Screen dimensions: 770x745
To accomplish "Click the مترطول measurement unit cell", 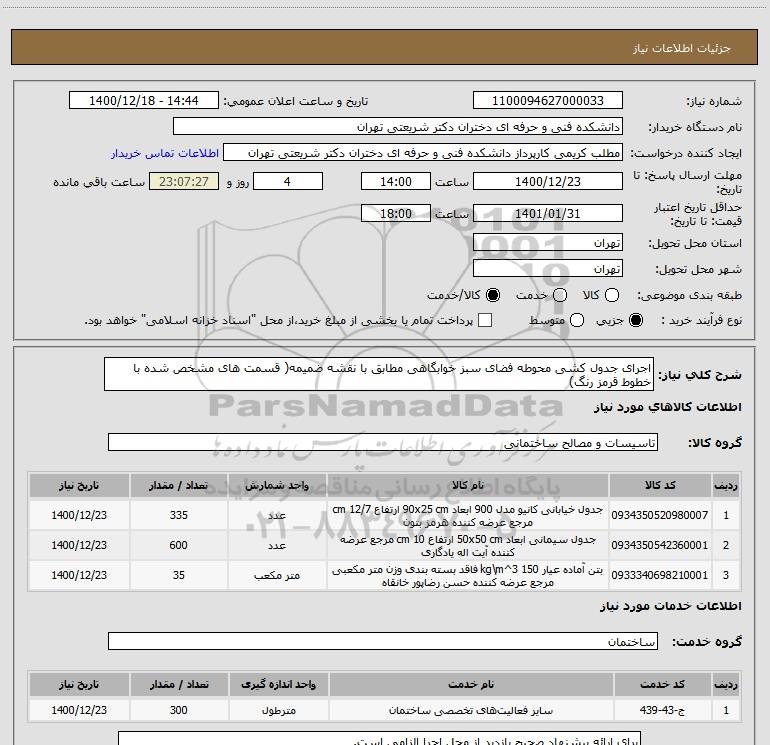I will 278,711.
